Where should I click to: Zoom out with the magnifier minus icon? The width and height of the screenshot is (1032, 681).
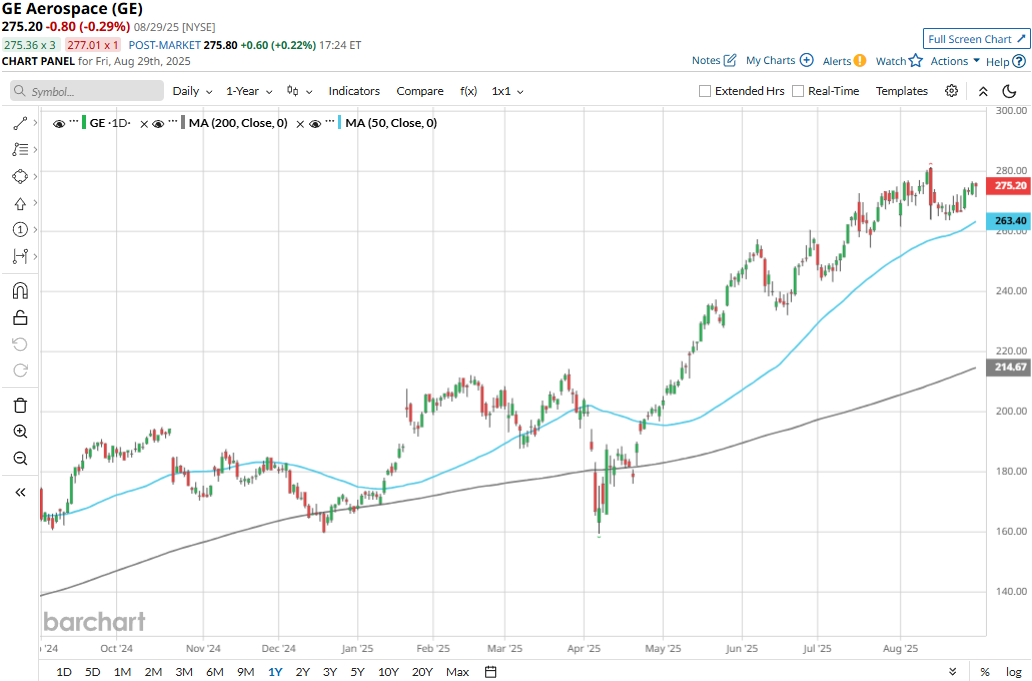click(x=20, y=458)
